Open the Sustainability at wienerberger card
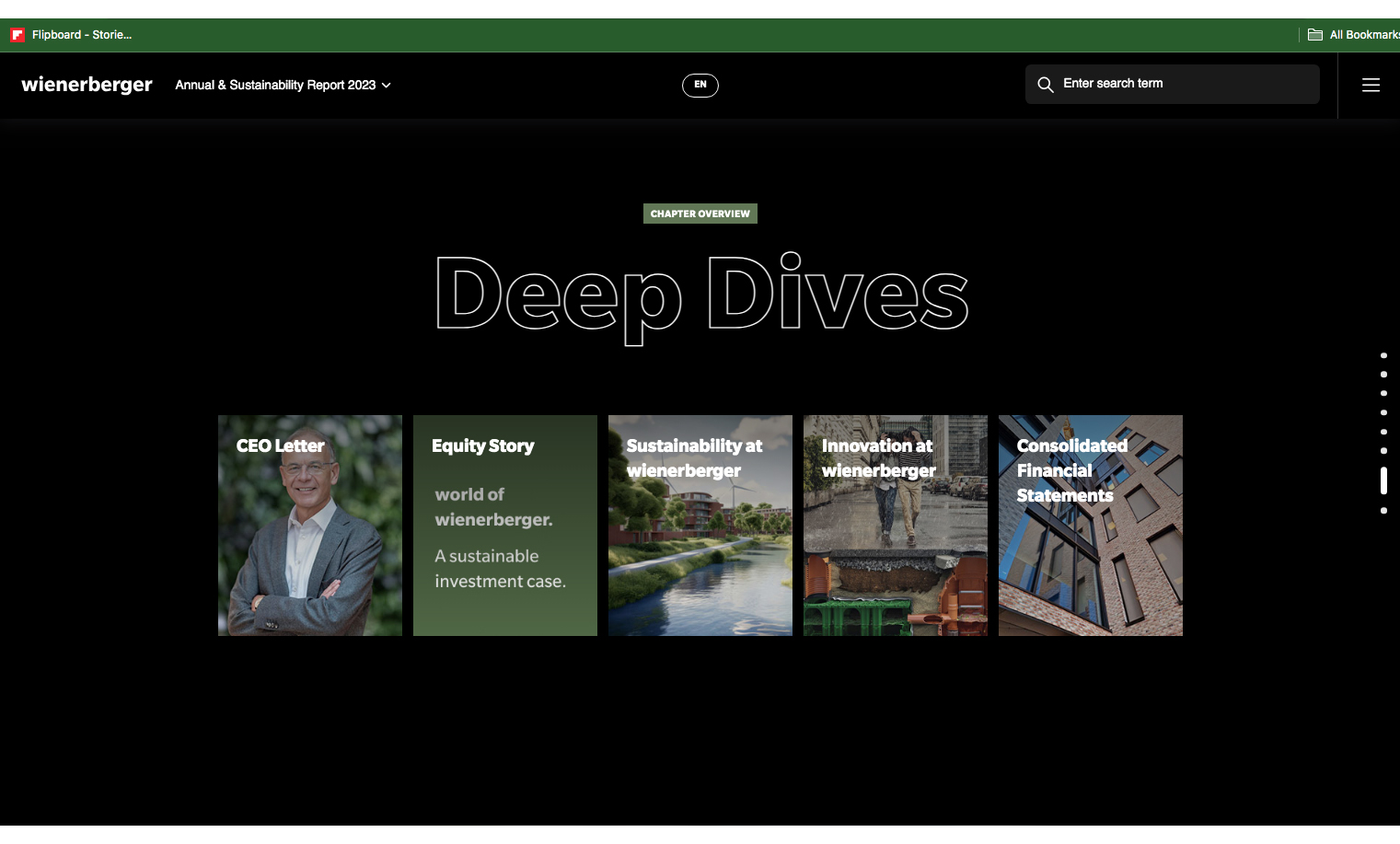 point(700,526)
